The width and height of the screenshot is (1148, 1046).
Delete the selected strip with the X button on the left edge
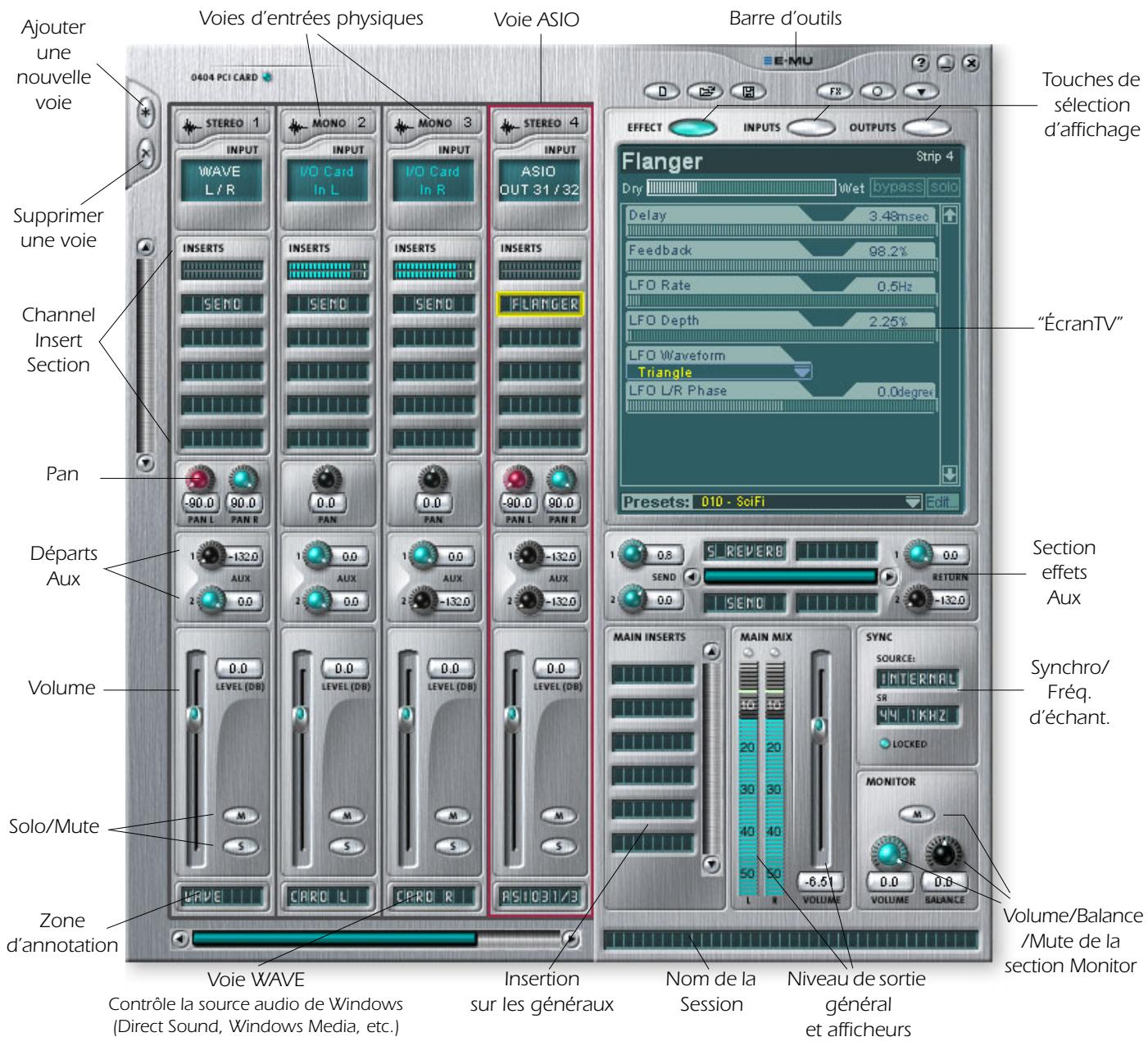click(x=144, y=153)
